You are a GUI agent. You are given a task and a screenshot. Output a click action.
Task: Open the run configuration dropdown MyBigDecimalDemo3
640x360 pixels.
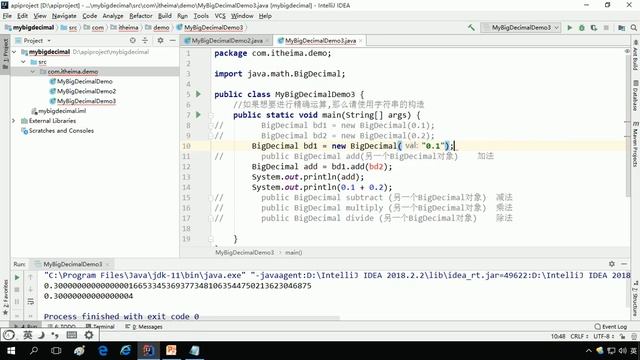tap(520, 27)
